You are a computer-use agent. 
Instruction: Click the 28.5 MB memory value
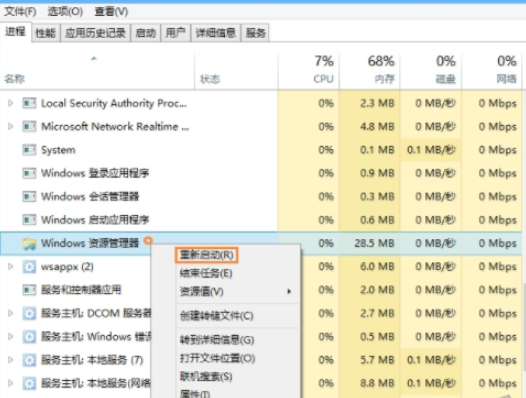[374, 243]
